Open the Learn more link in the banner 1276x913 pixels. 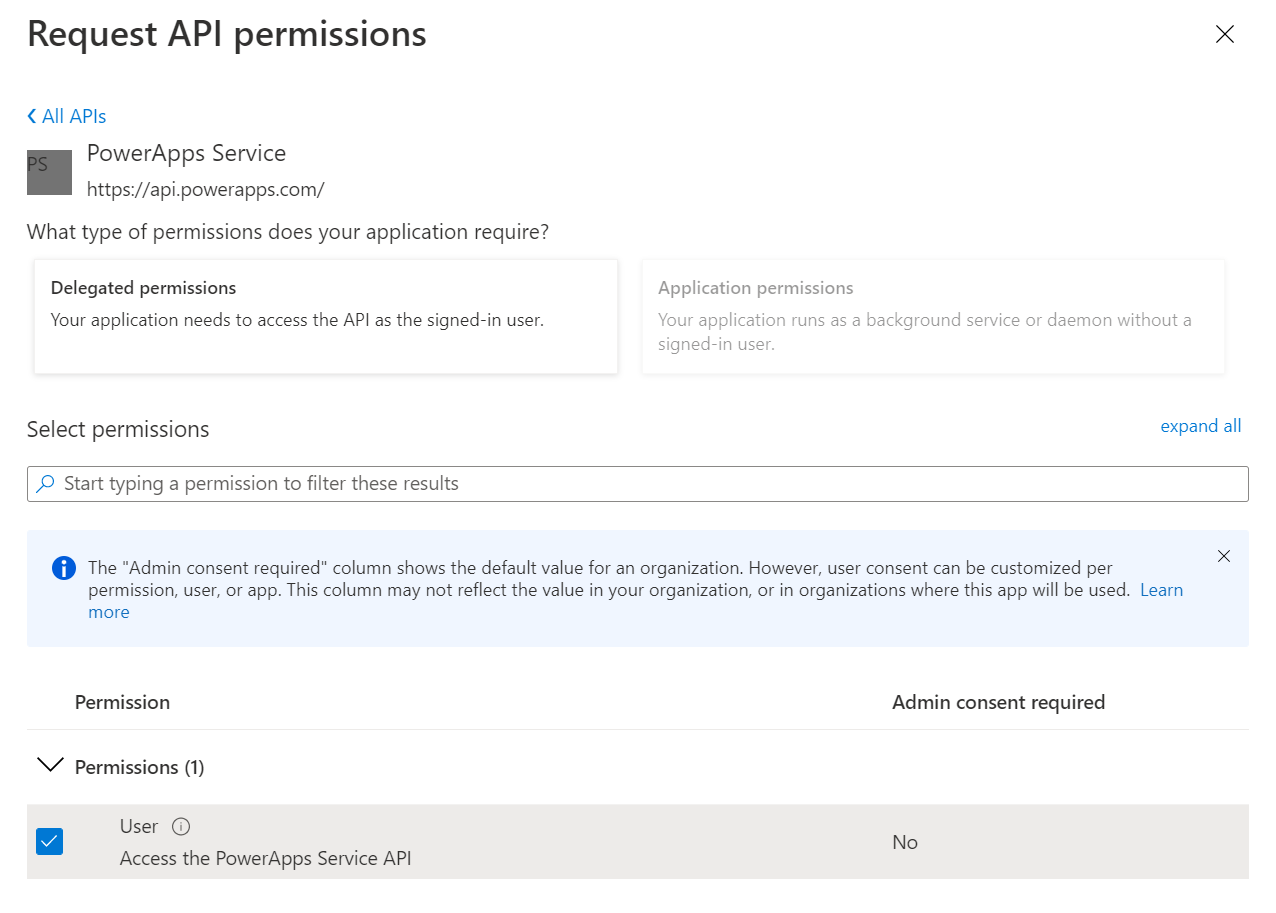coord(1161,590)
